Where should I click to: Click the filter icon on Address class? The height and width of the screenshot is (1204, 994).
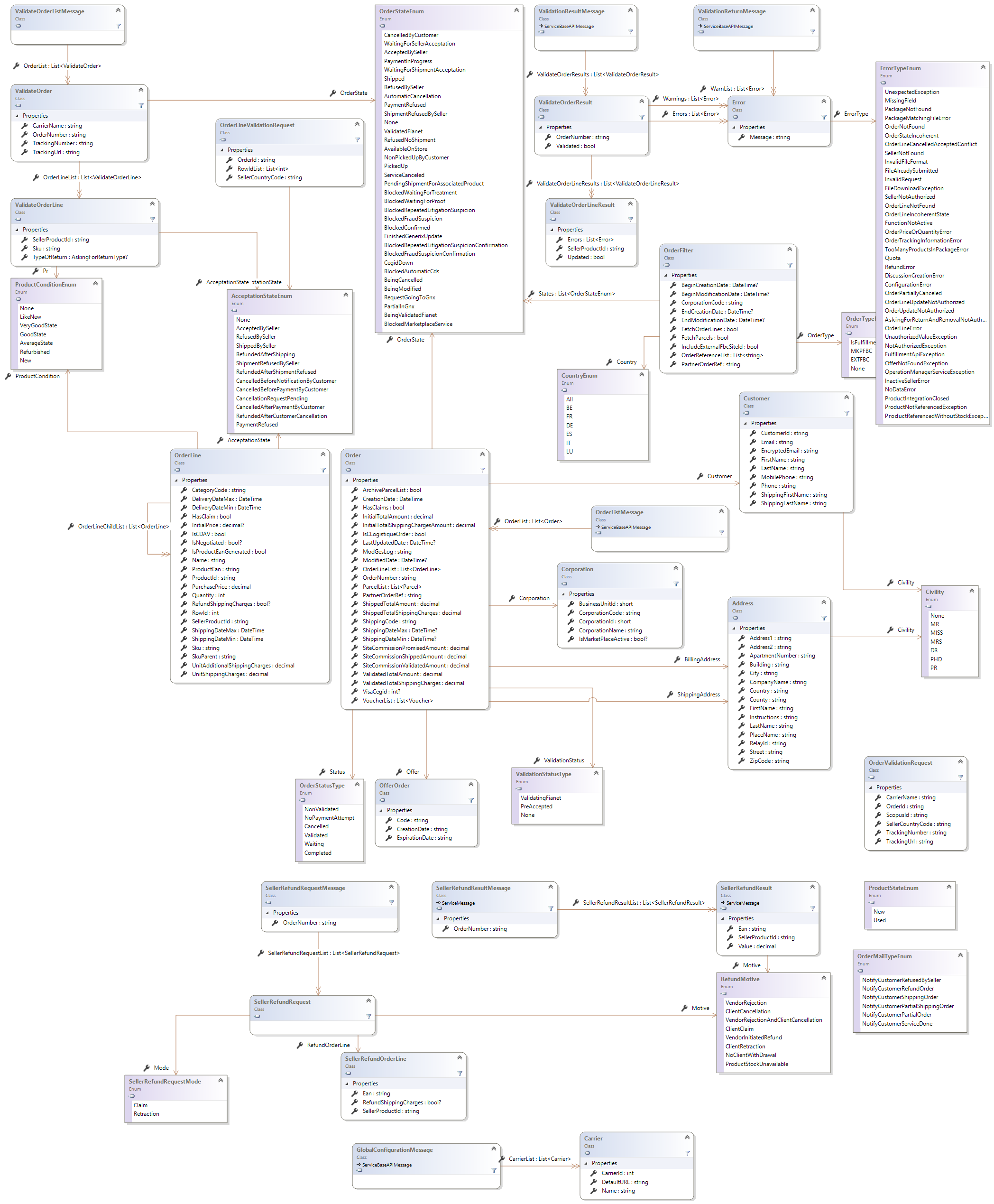tap(824, 618)
